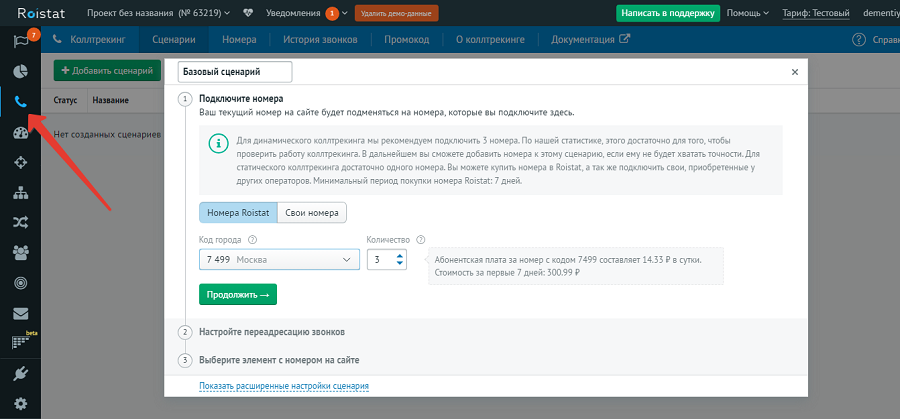Select the Номера Roistat option

238,212
